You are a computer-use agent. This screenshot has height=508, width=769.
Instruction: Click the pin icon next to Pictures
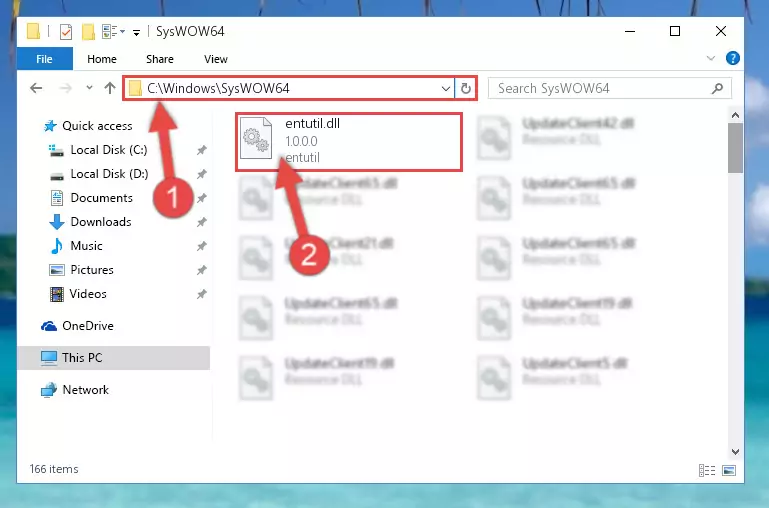[202, 270]
